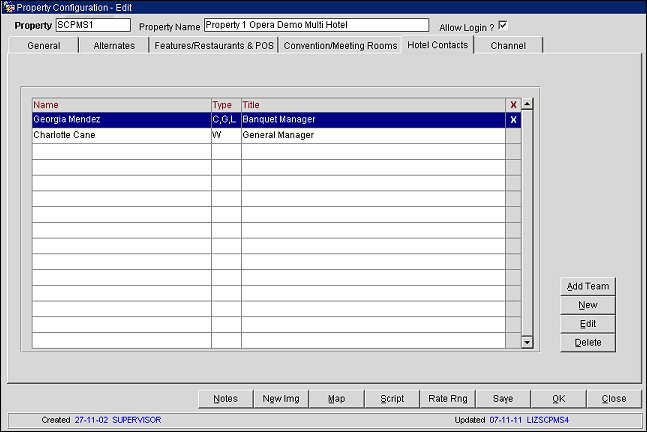The height and width of the screenshot is (432, 647).
Task: Edit the selected hotel contact
Action: point(587,324)
